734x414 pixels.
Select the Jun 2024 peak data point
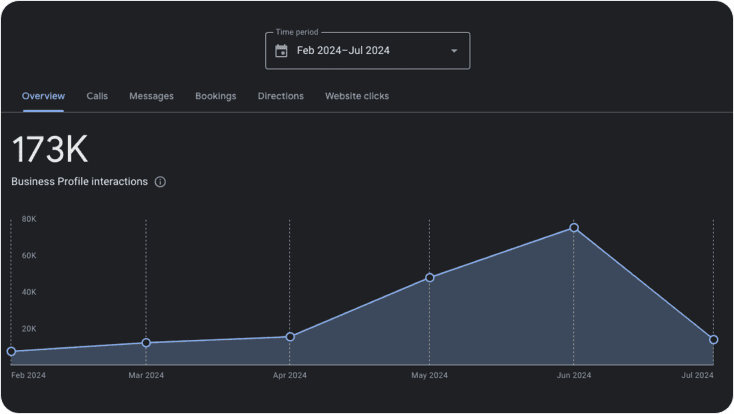pyautogui.click(x=574, y=228)
